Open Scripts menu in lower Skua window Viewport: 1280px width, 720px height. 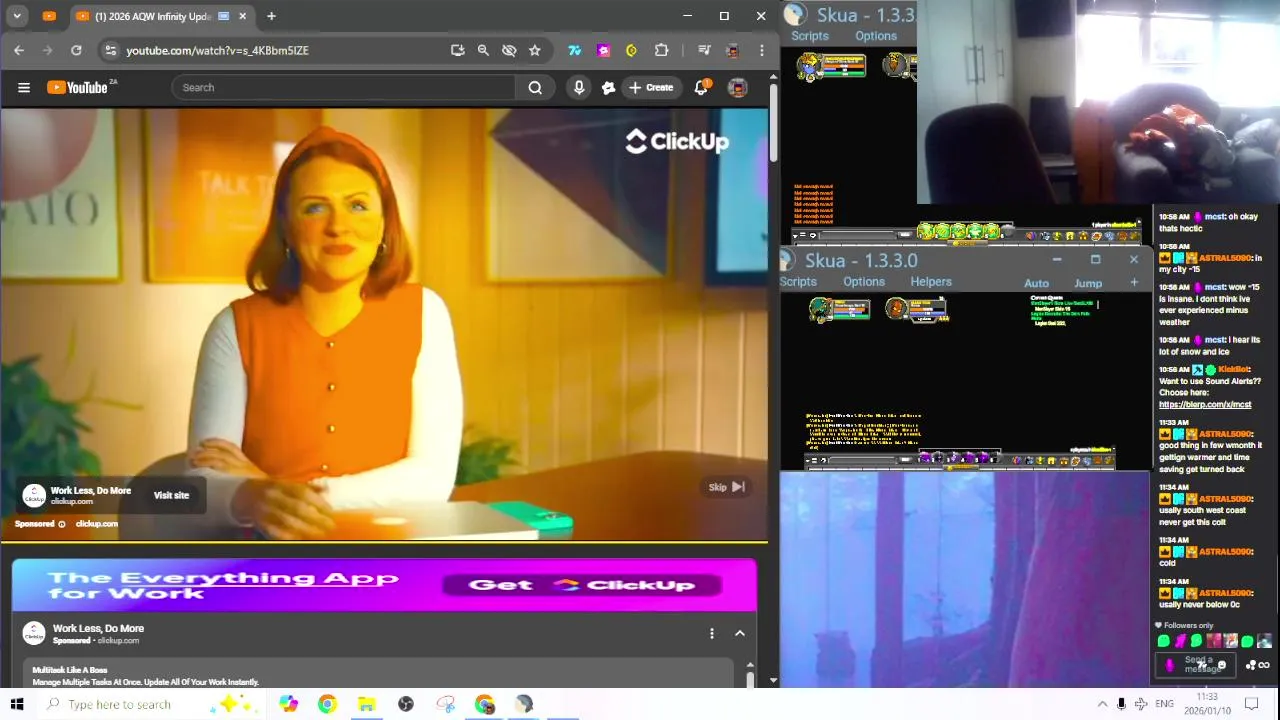(798, 282)
